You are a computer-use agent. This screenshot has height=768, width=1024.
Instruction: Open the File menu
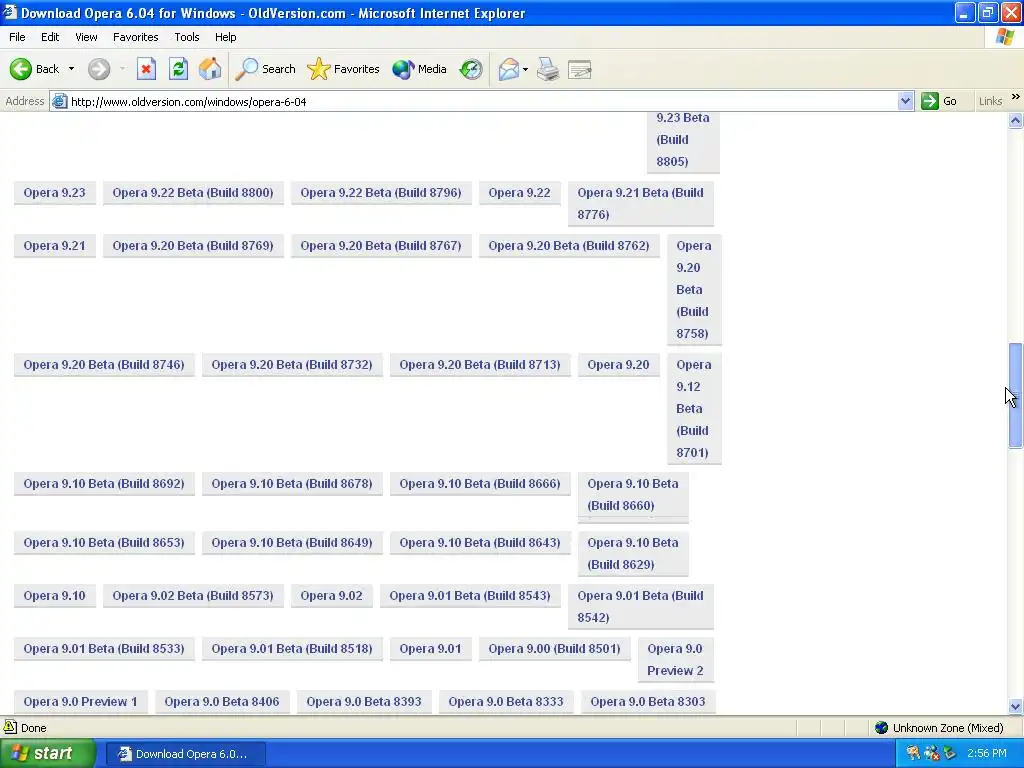[x=17, y=37]
